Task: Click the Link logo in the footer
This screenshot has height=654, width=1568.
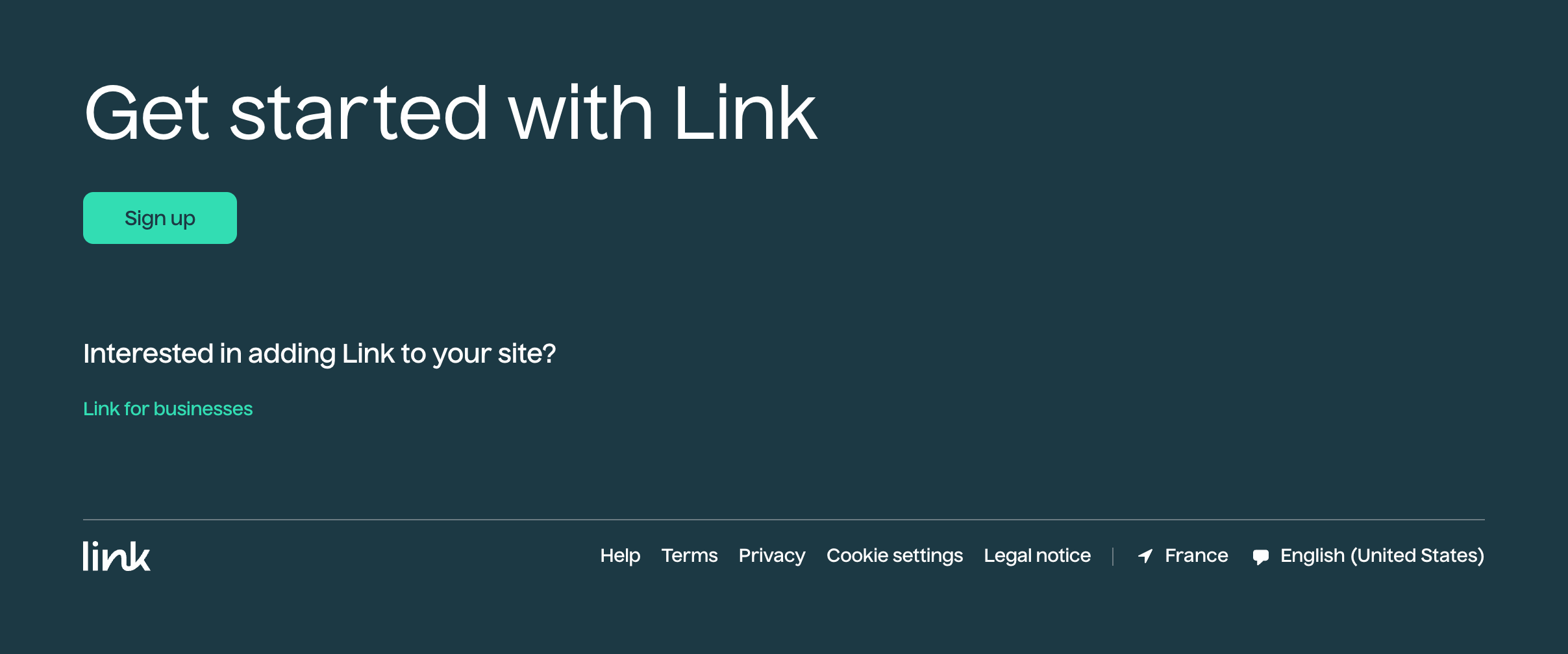Action: pos(117,556)
